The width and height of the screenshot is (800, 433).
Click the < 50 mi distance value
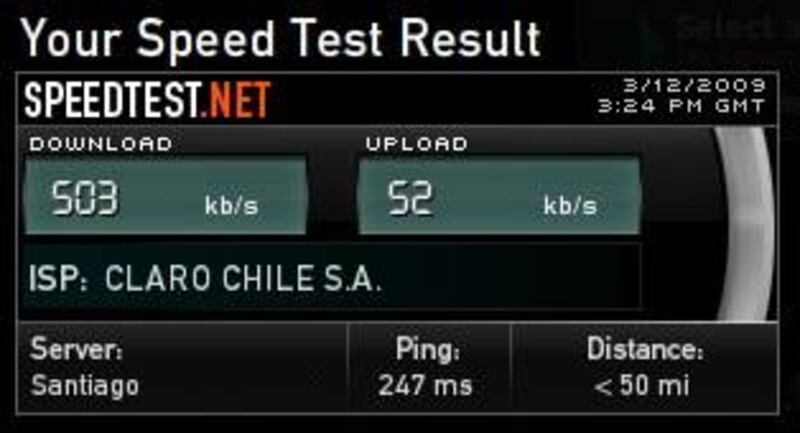tap(642, 385)
